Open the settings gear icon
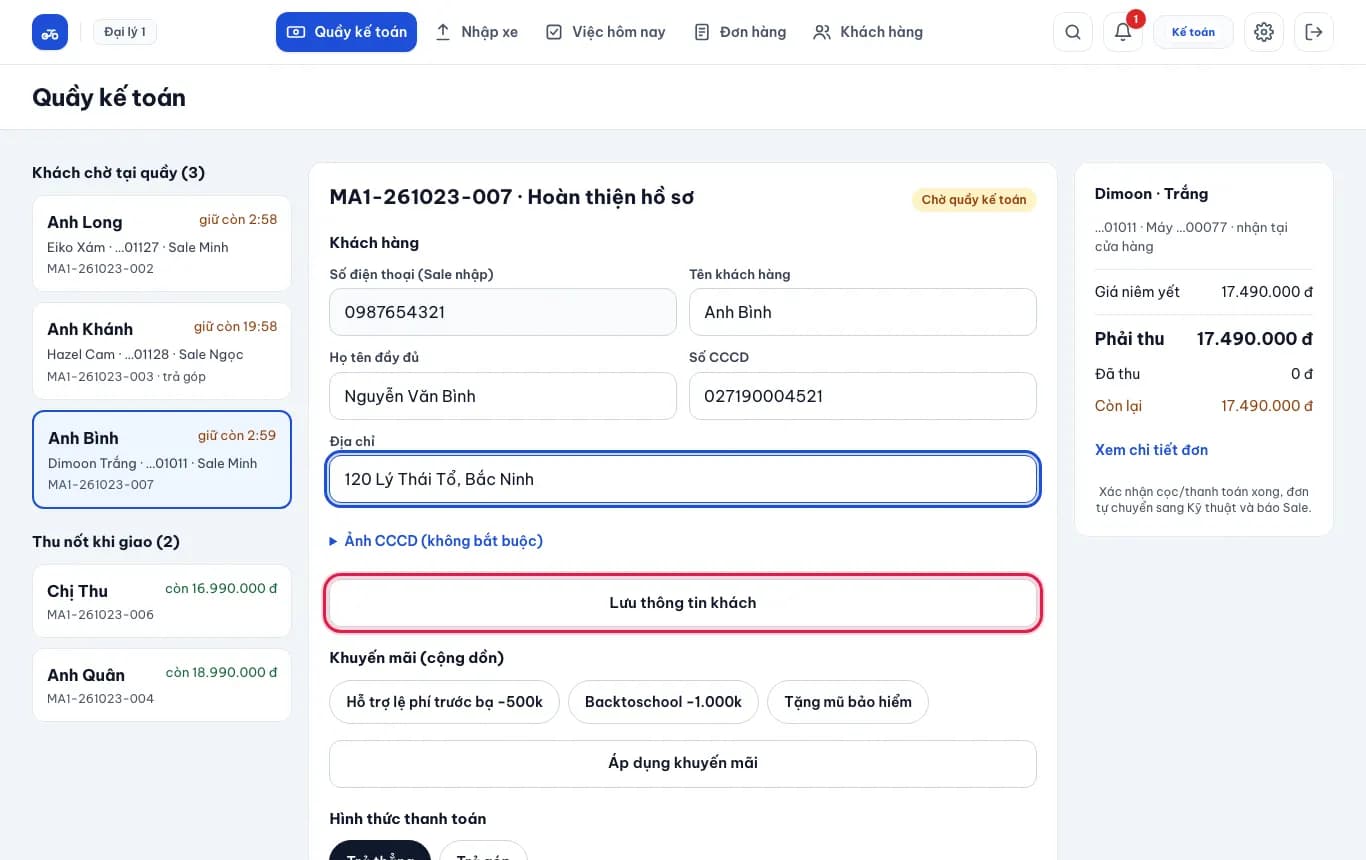 (1264, 32)
